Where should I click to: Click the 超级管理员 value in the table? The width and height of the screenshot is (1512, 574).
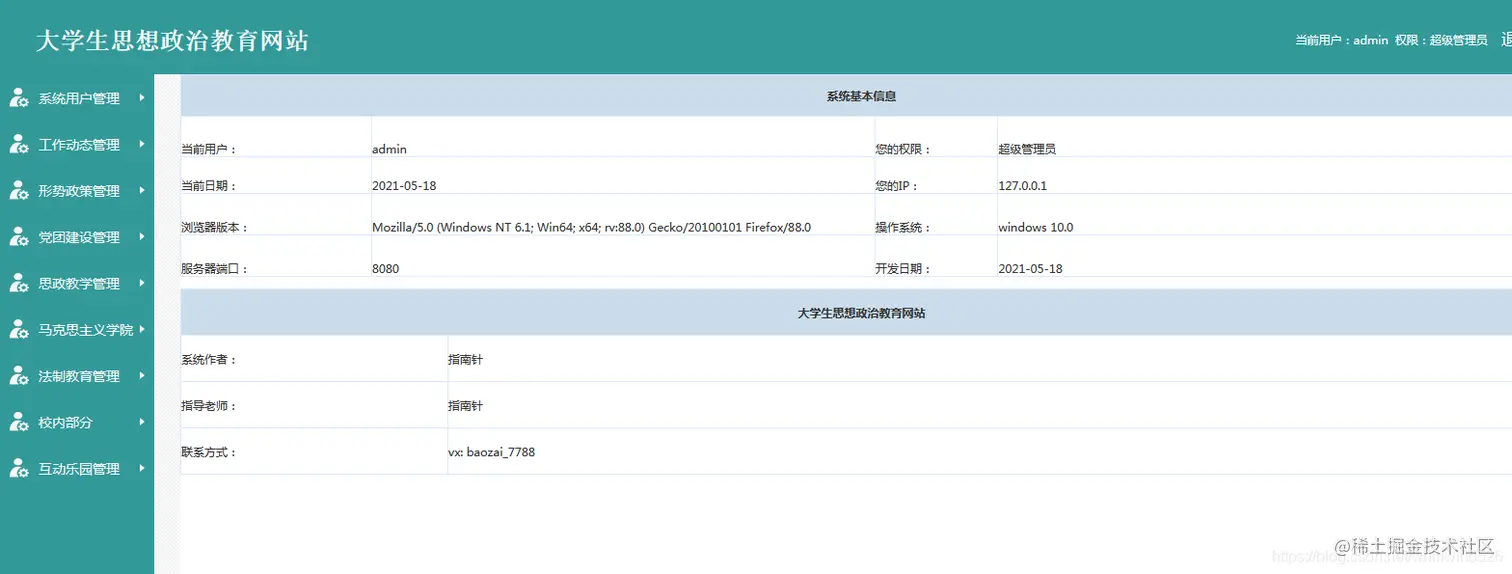(x=1027, y=149)
